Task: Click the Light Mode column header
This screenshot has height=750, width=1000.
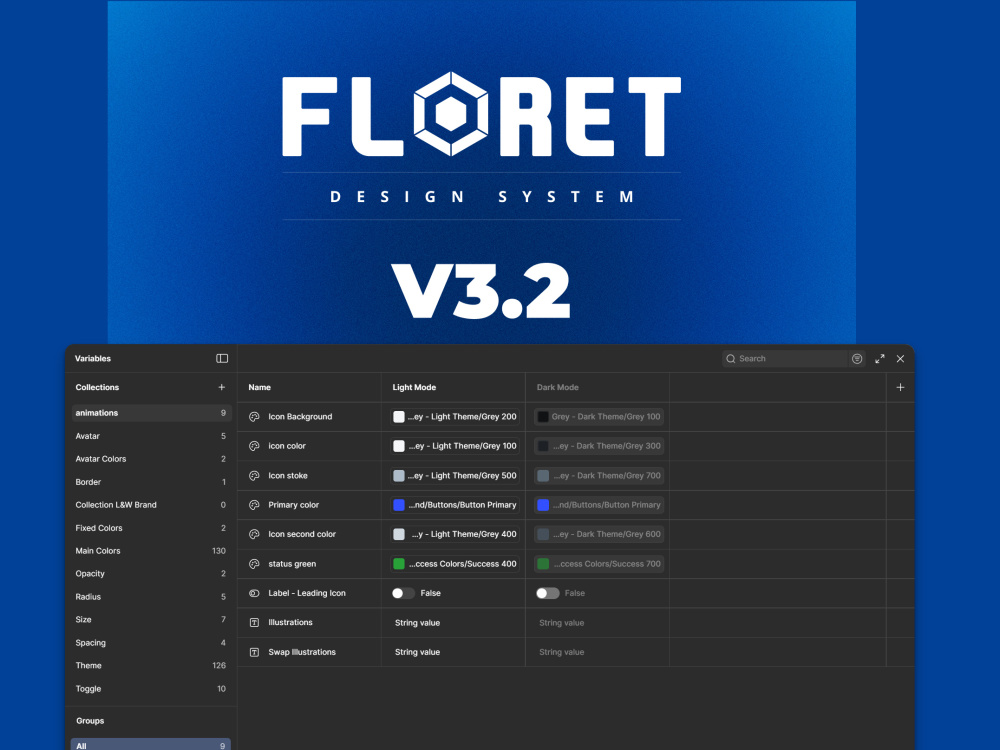Action: point(414,387)
